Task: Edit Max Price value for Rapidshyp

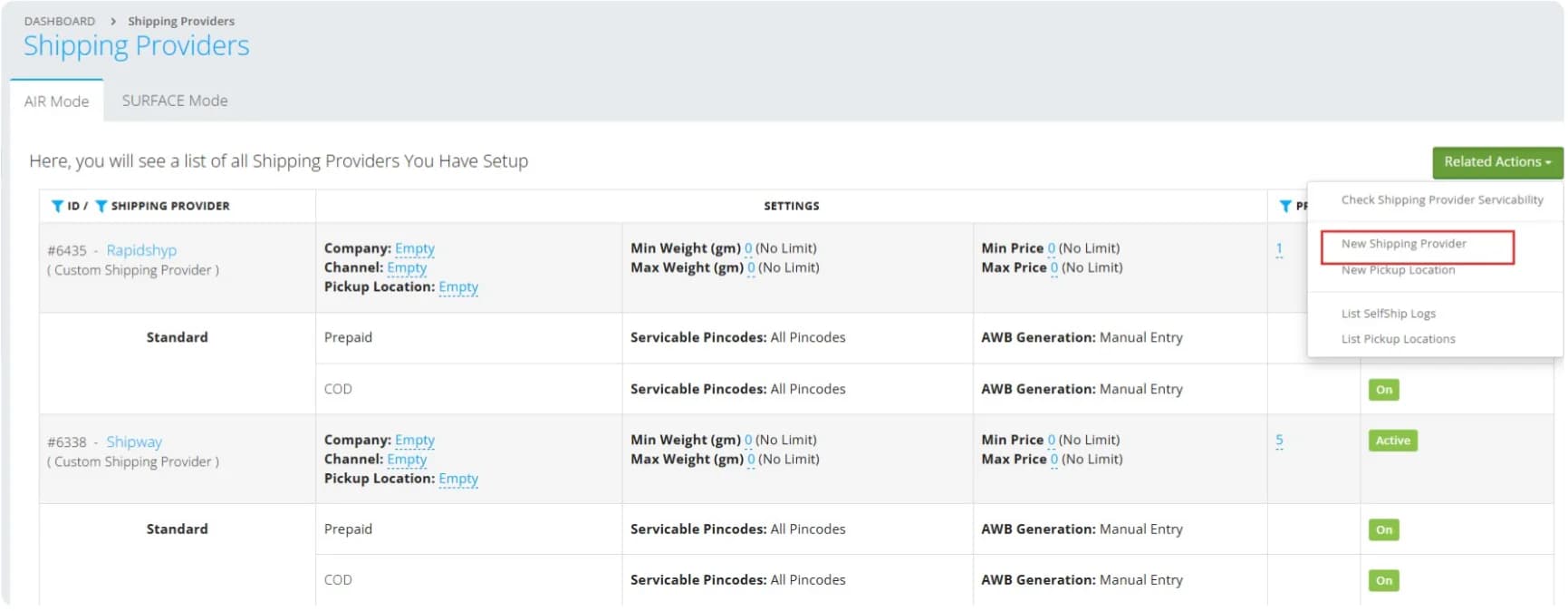Action: pyautogui.click(x=1053, y=267)
